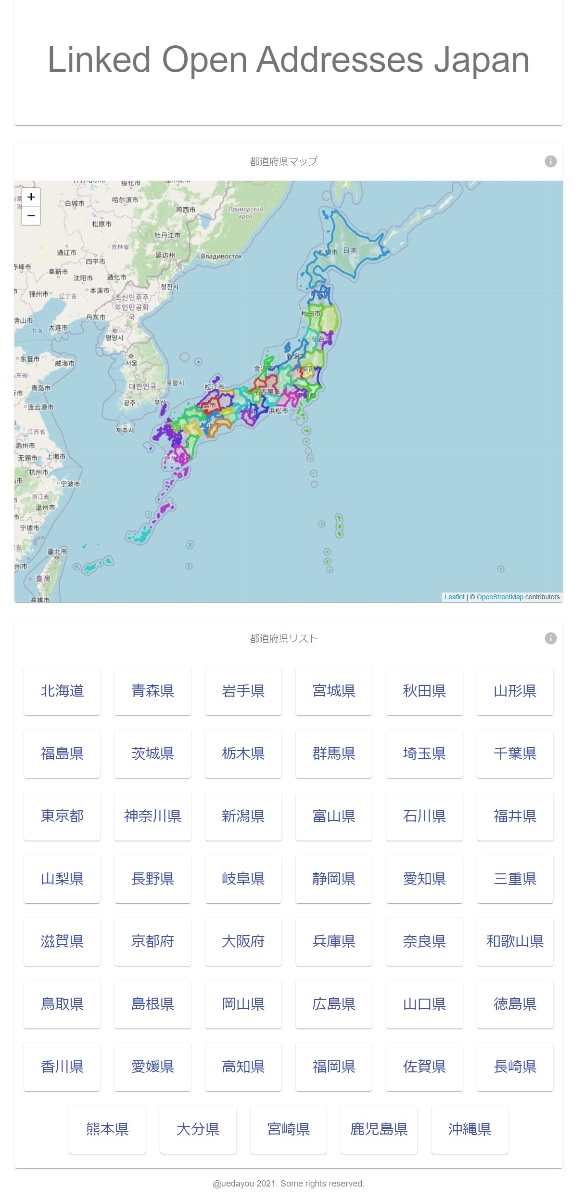Open 千葉県 prefecture
Screen dimensions: 585x1200
(x=515, y=754)
